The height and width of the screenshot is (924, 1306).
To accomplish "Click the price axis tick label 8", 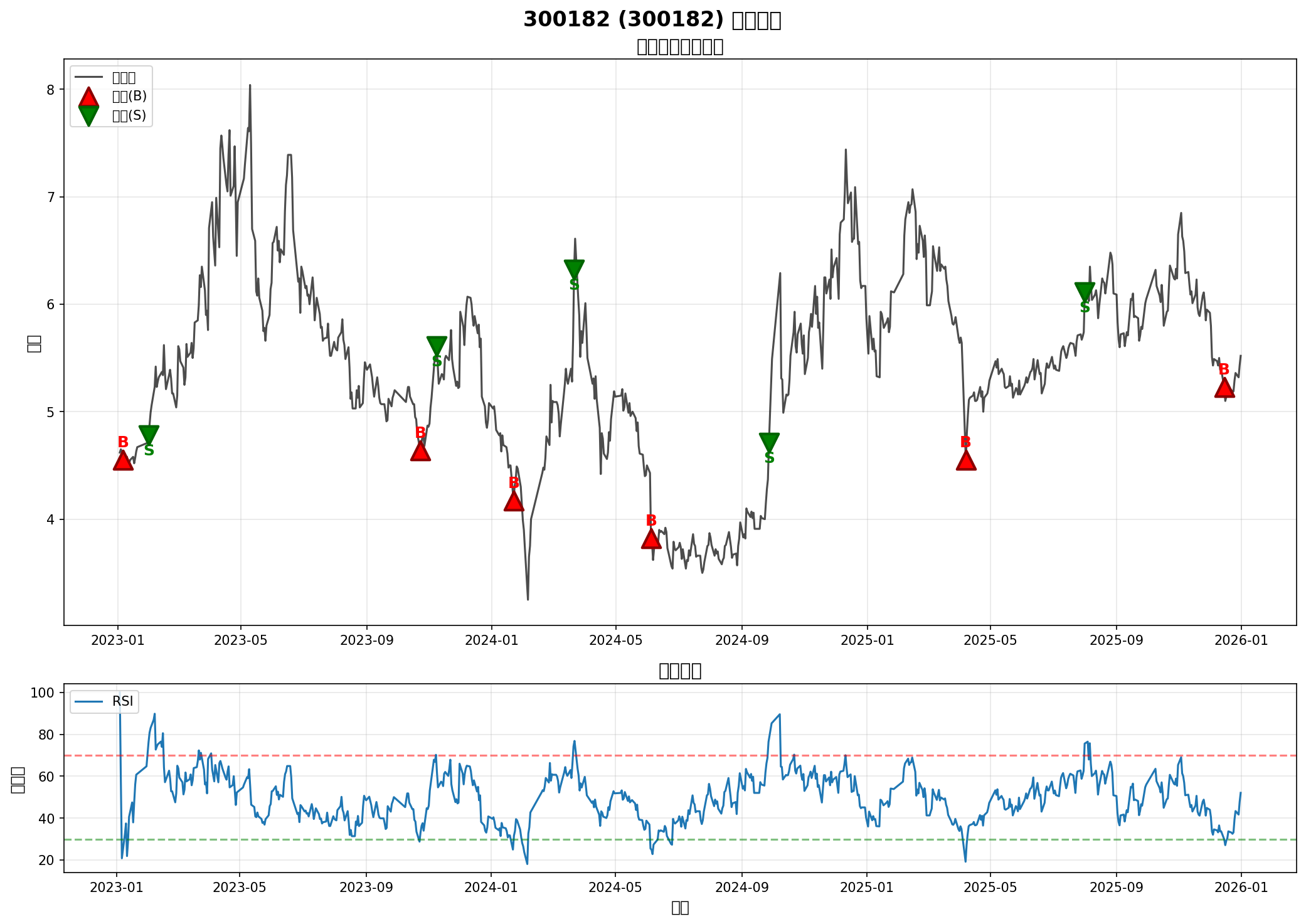I will click(51, 90).
